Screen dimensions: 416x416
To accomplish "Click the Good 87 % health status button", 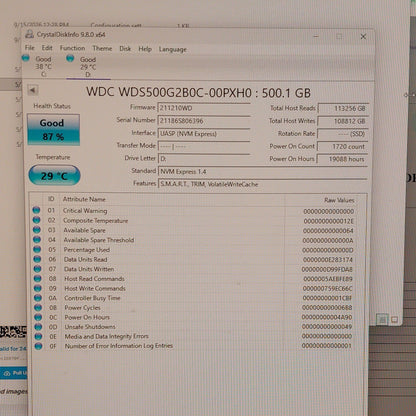I will click(x=53, y=130).
